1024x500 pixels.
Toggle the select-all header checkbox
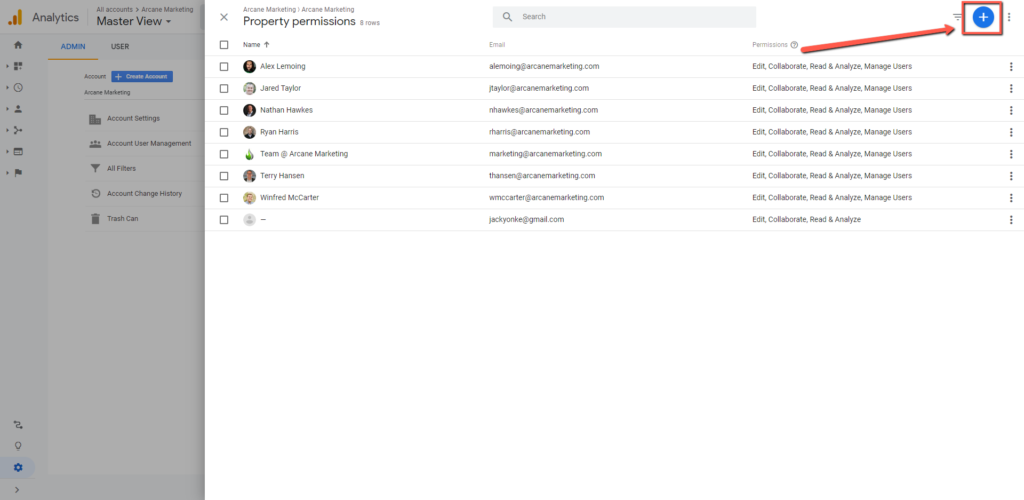pos(224,45)
